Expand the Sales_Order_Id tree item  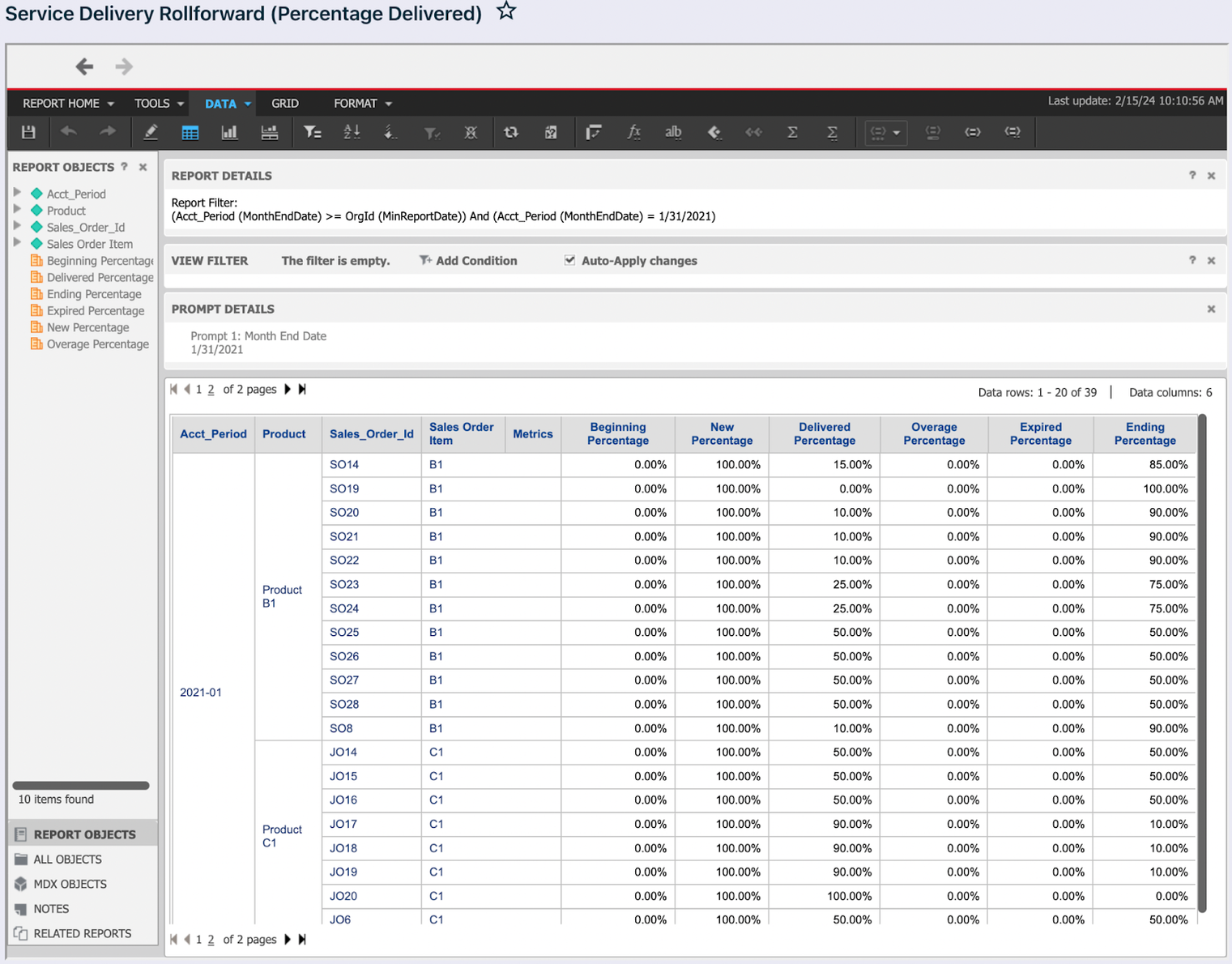click(17, 226)
